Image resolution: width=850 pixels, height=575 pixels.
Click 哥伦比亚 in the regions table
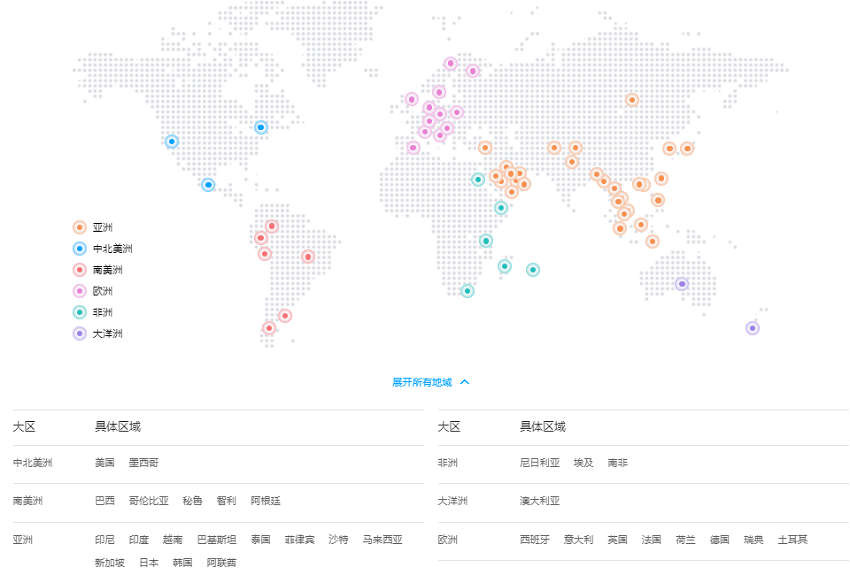click(149, 501)
